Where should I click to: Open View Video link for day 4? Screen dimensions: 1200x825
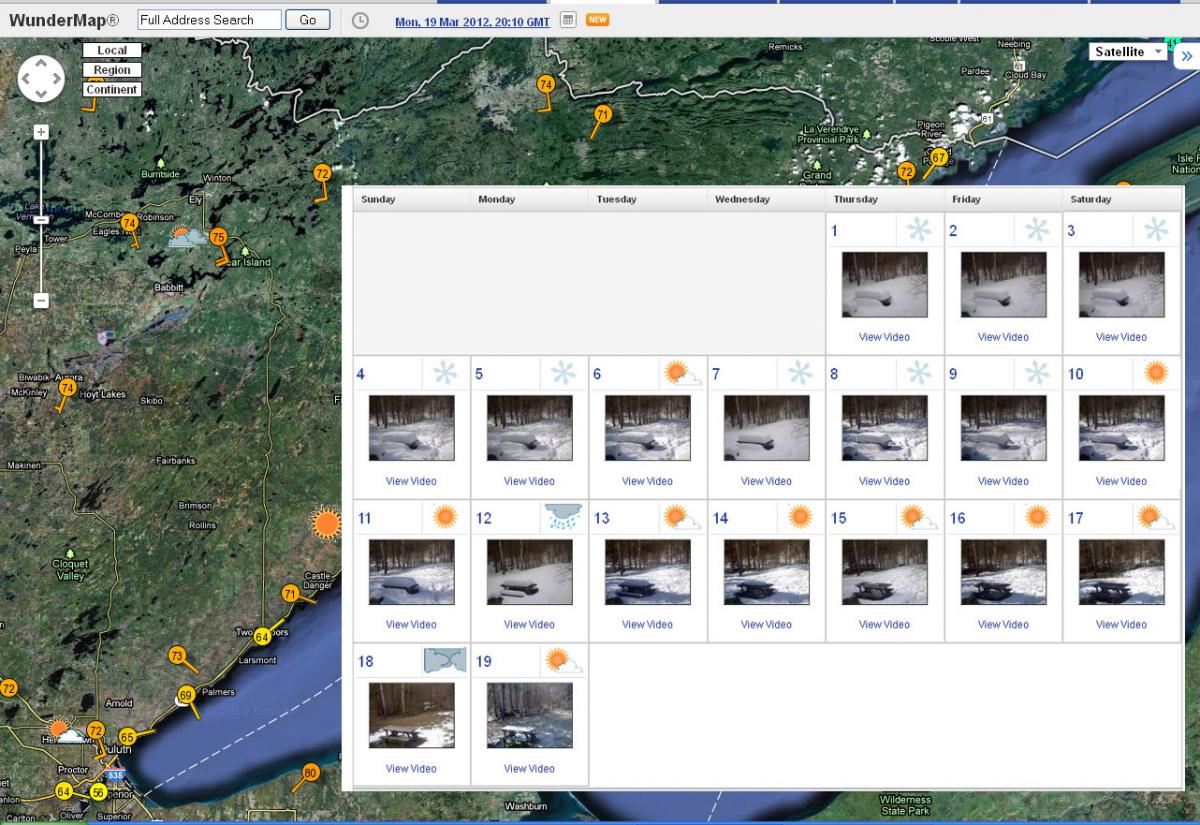click(x=411, y=481)
